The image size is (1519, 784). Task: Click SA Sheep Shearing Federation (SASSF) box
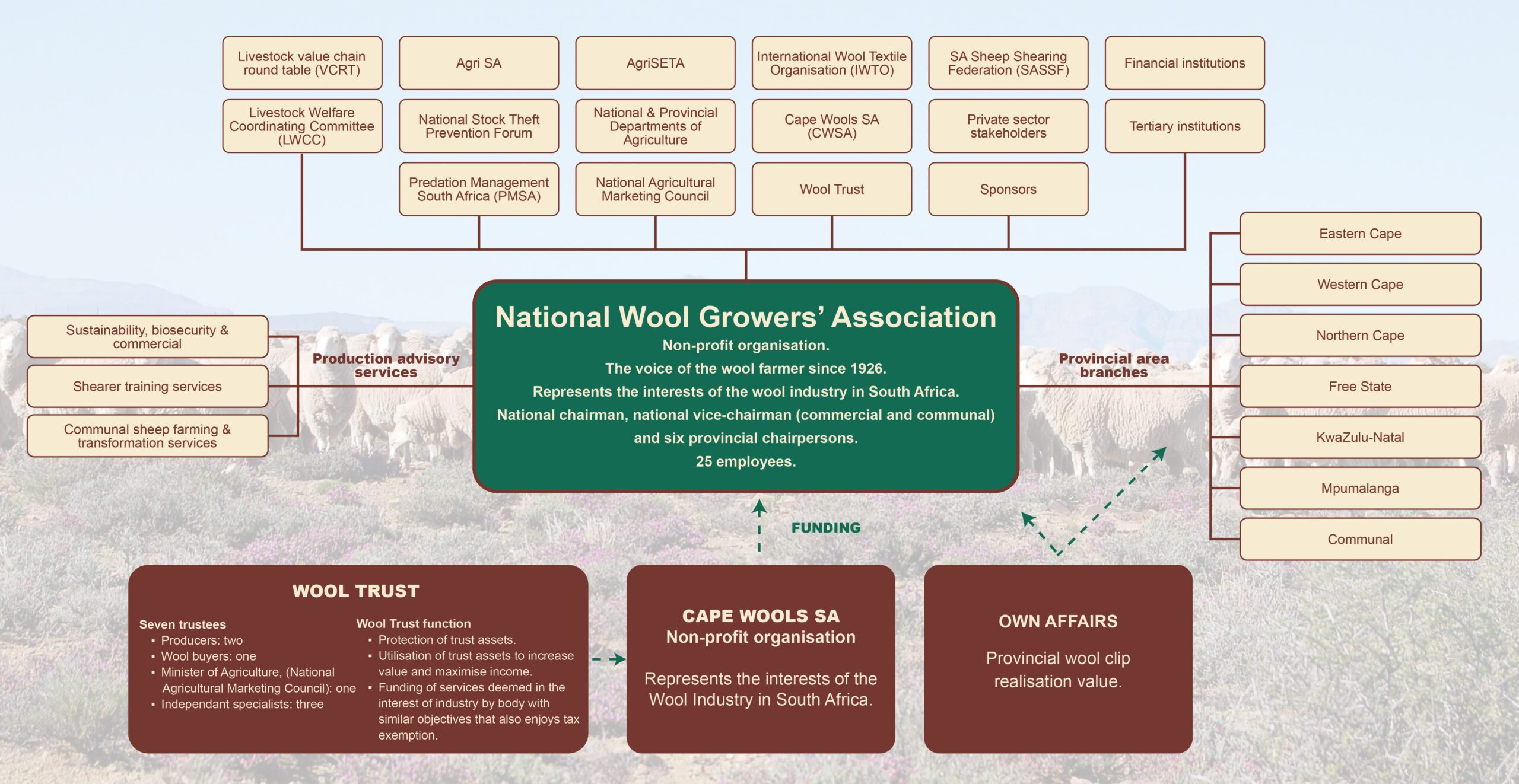1008,63
